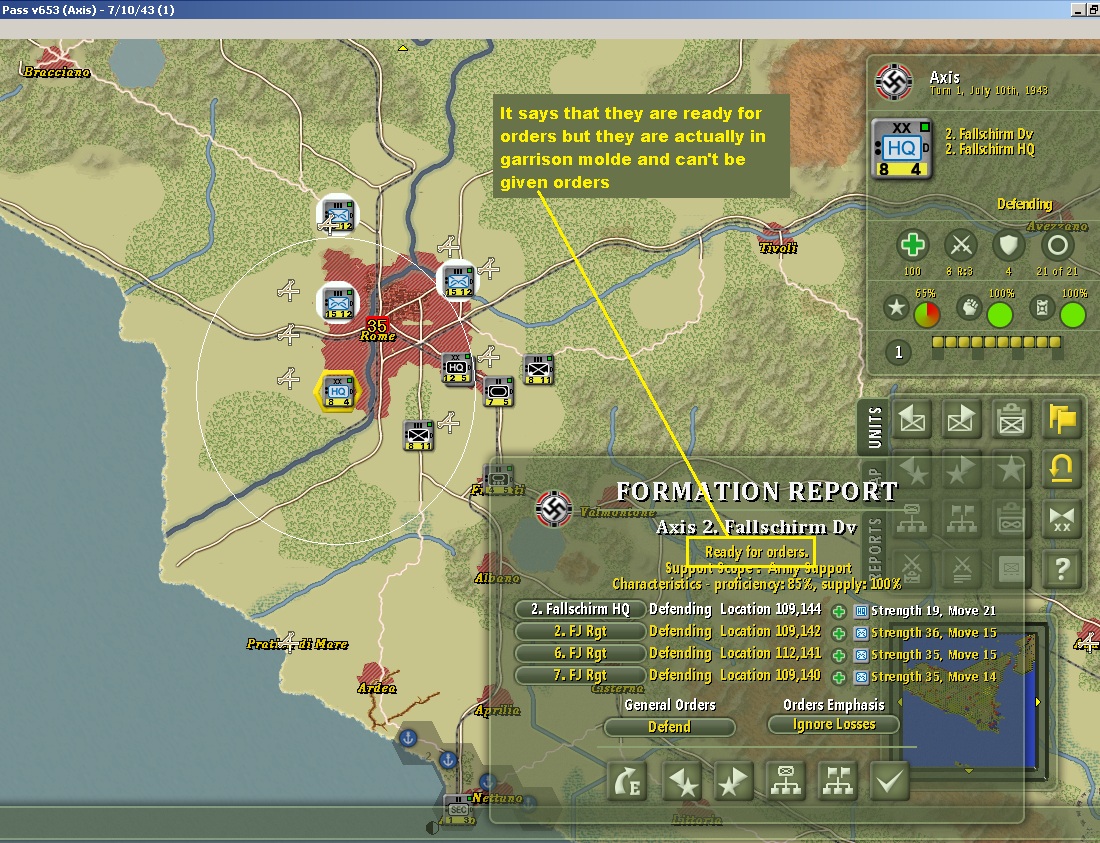Click the yellow flags icon
1100x843 pixels.
[1061, 420]
